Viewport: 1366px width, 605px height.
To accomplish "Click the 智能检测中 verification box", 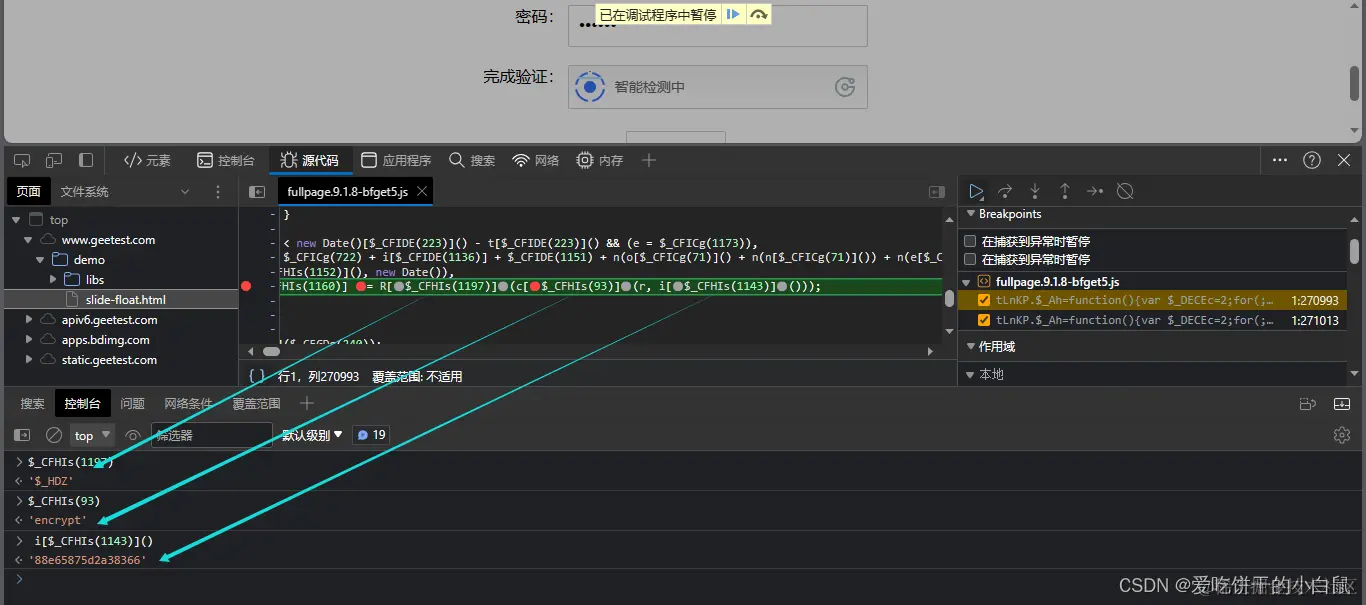I will [718, 87].
